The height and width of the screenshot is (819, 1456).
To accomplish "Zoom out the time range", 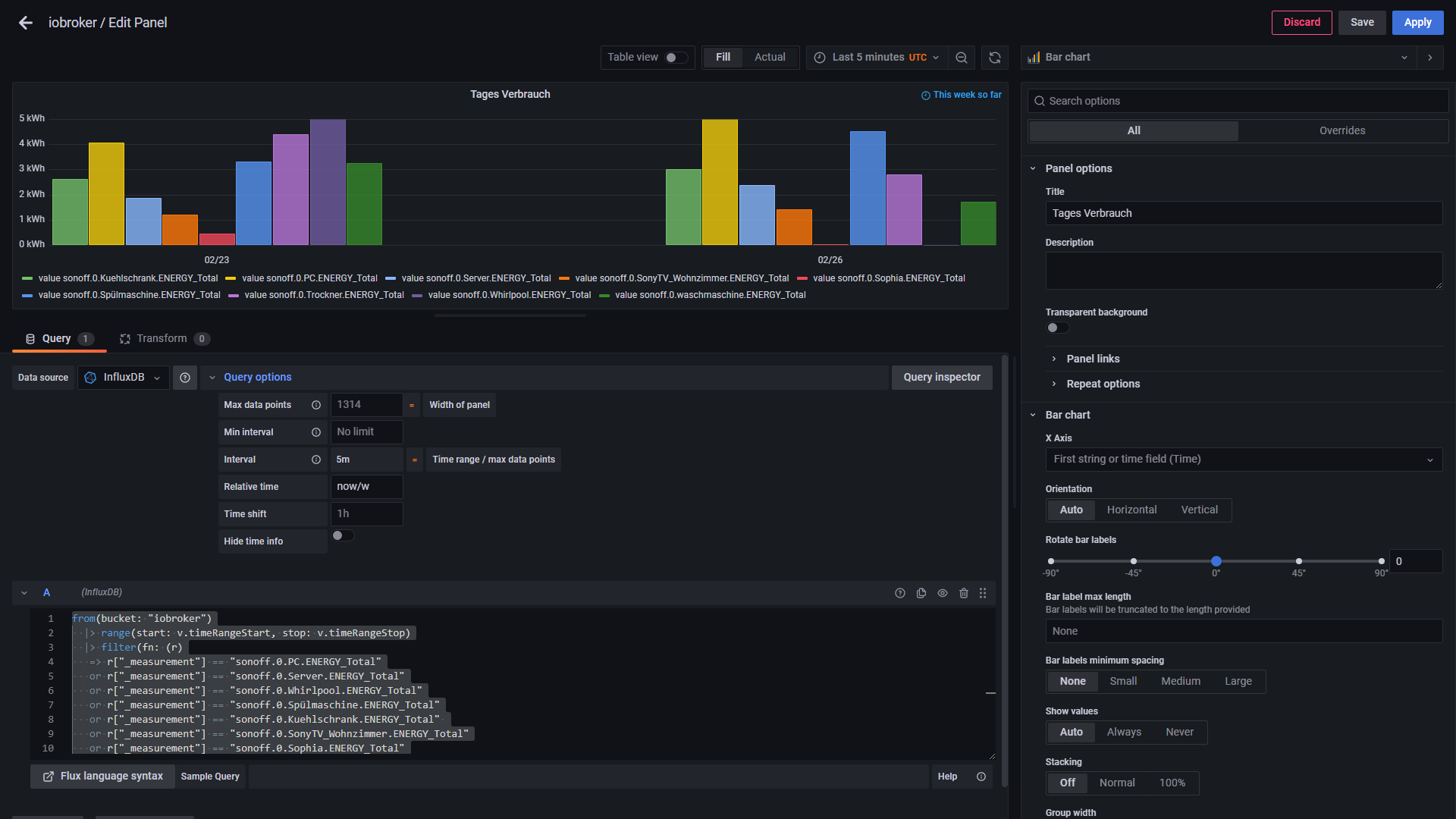I will tap(962, 58).
